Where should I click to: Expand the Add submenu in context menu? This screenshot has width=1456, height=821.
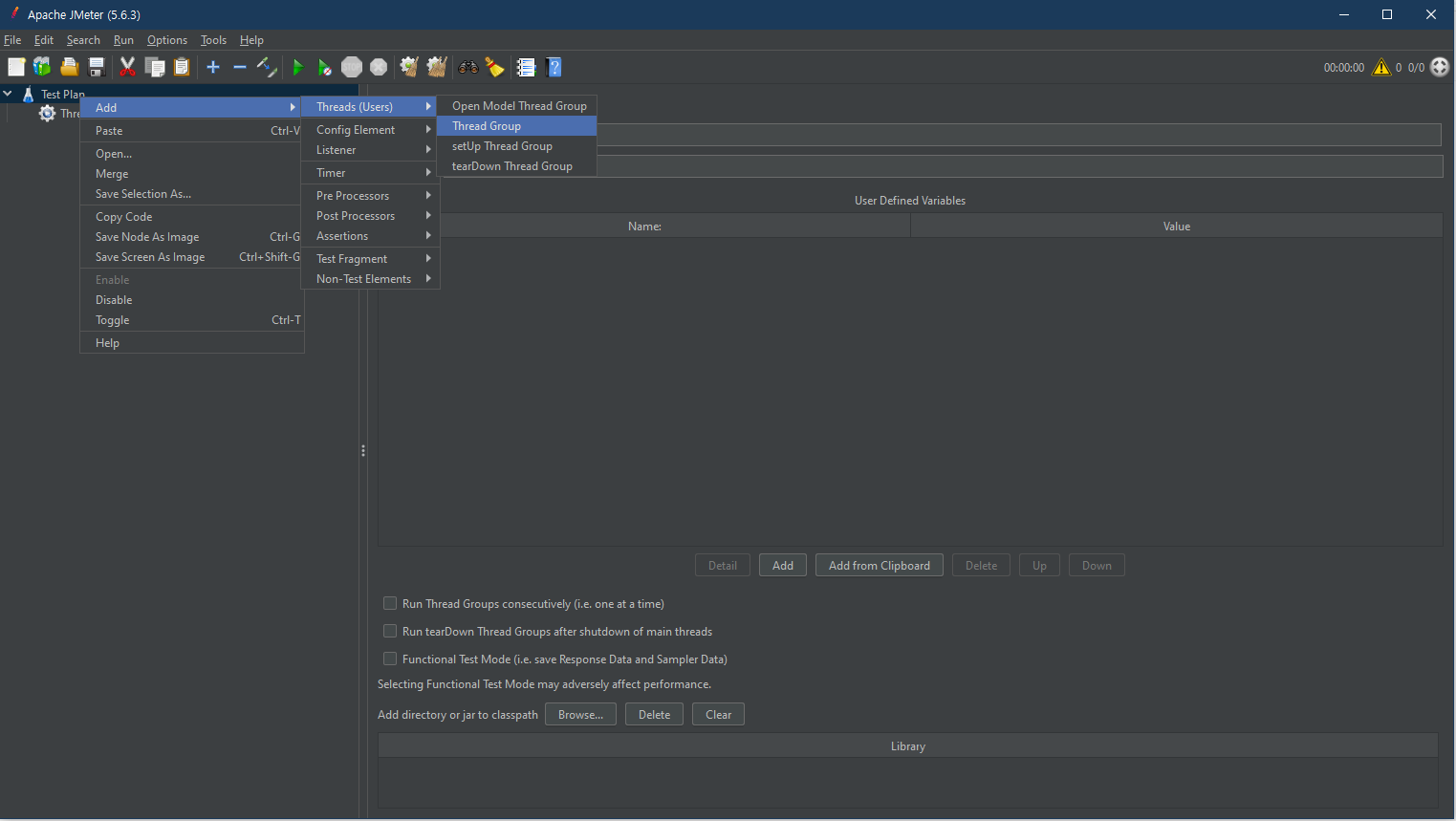coord(192,107)
